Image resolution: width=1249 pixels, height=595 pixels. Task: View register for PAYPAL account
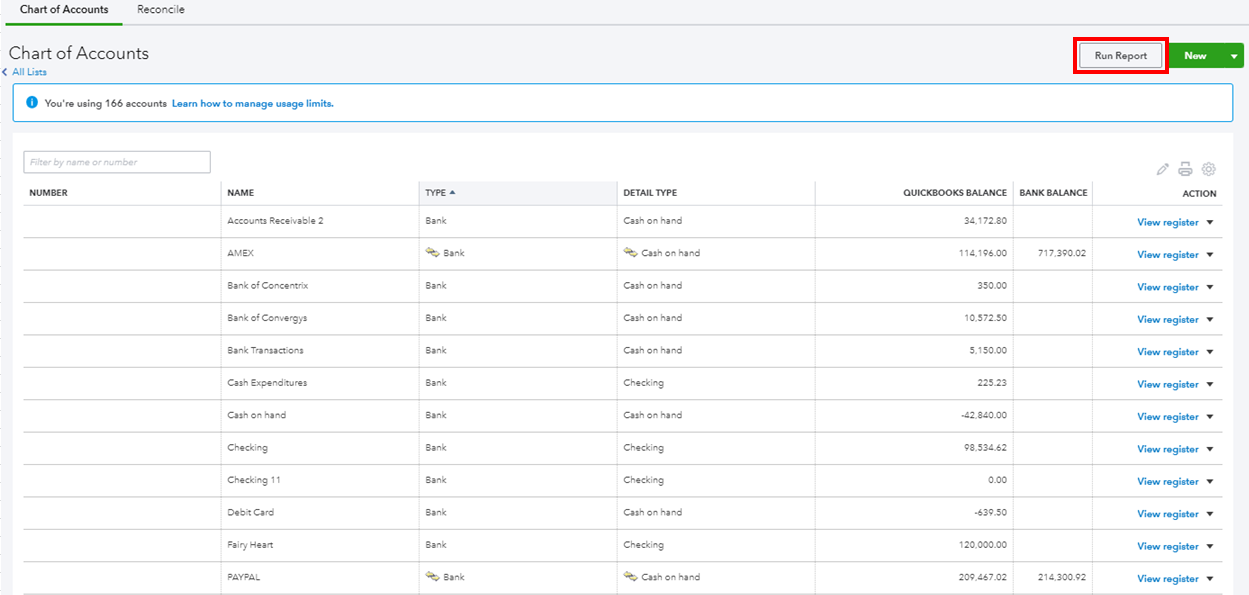(x=1168, y=578)
